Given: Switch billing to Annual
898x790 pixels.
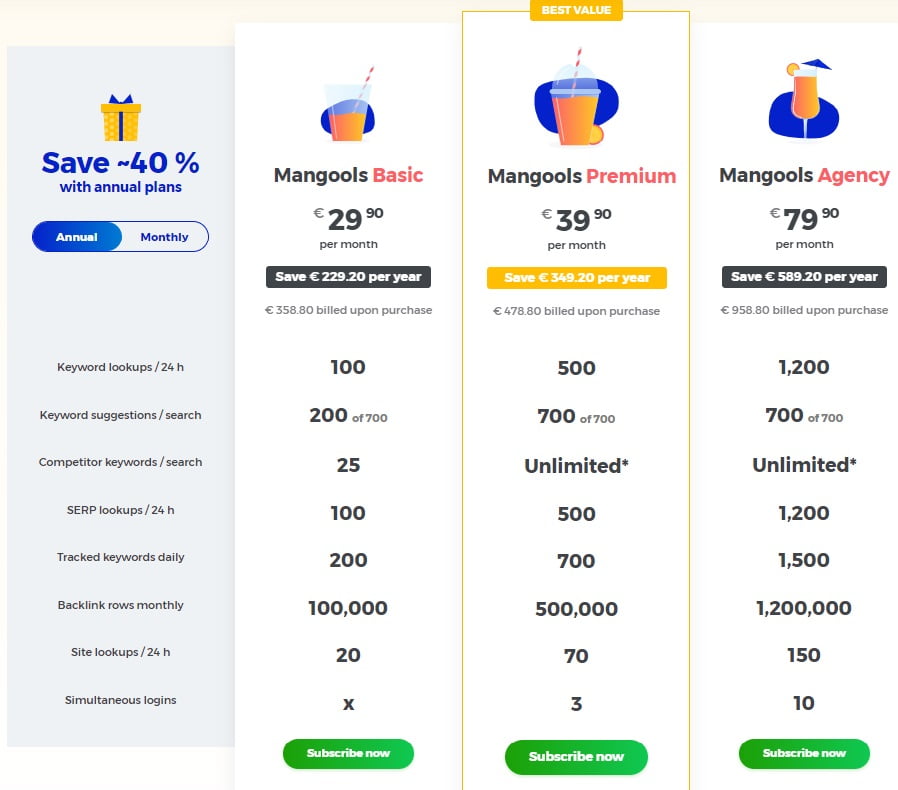Looking at the screenshot, I should 77,237.
